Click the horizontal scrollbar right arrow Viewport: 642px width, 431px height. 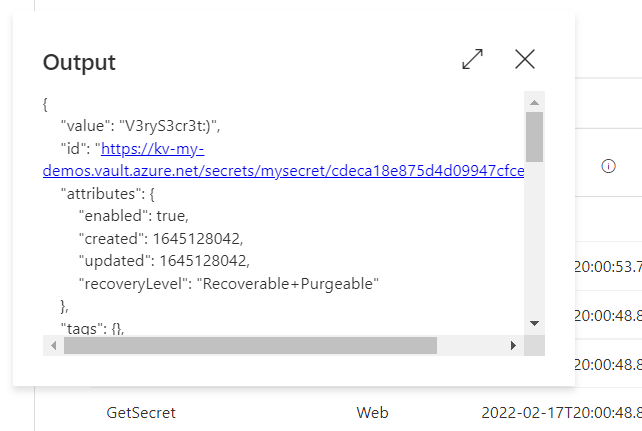[513, 345]
